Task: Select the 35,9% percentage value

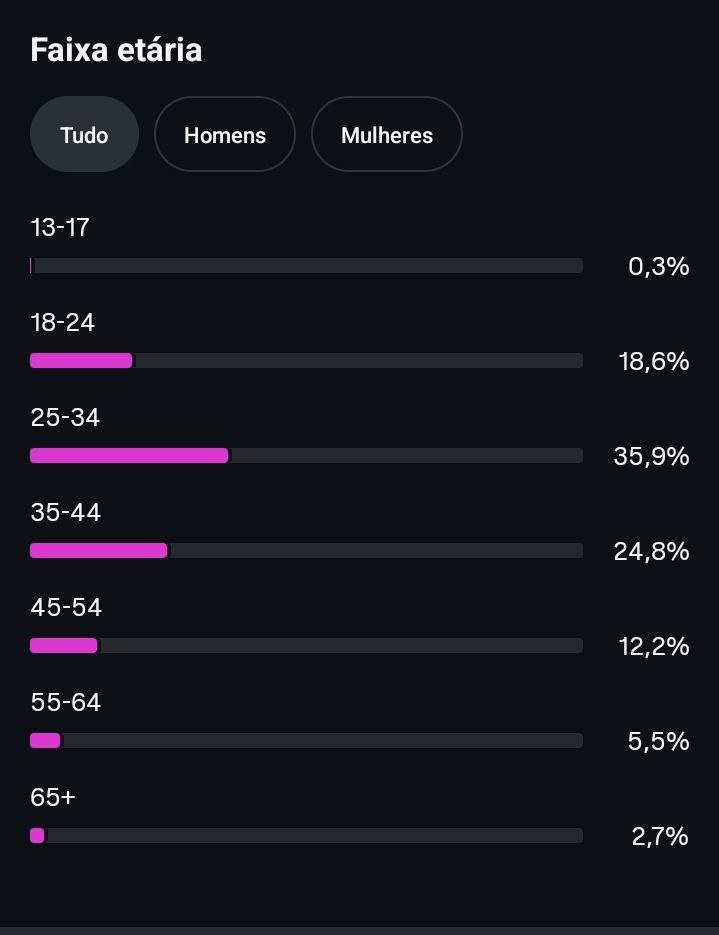Action: tap(651, 456)
